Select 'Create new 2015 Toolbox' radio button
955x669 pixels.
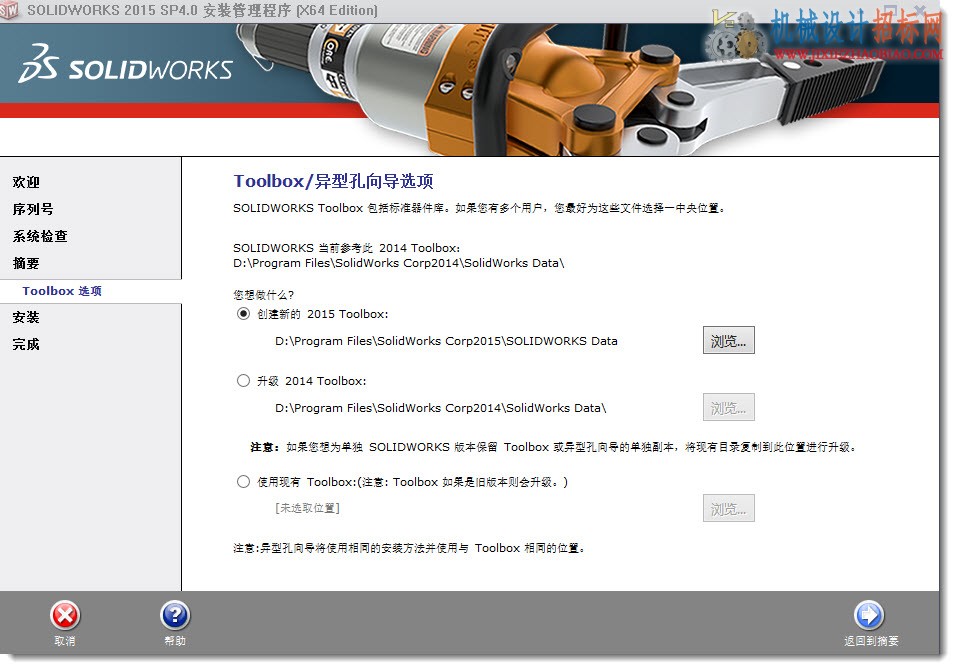point(243,314)
